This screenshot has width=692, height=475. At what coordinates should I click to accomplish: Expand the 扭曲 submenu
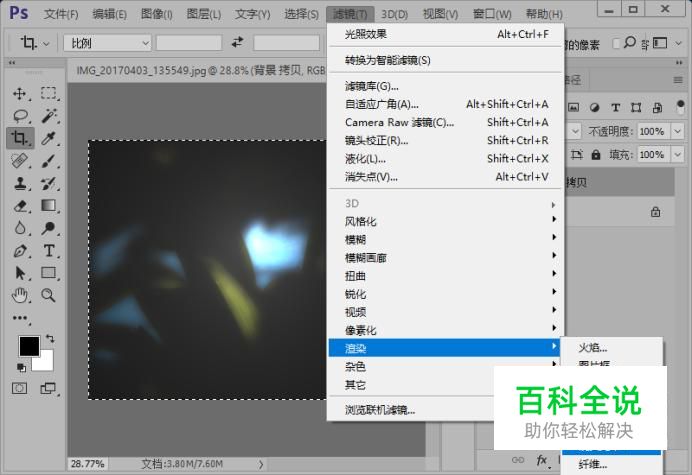click(x=446, y=276)
